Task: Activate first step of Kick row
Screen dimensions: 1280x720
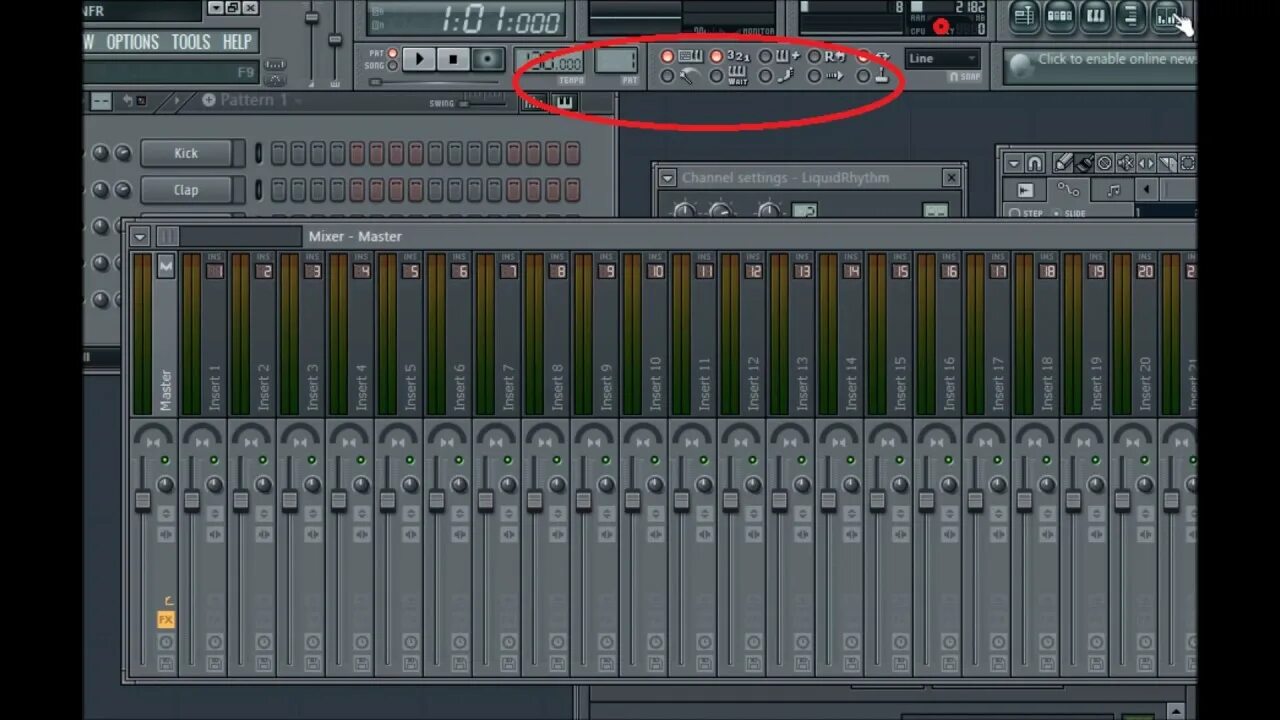Action: tap(278, 153)
